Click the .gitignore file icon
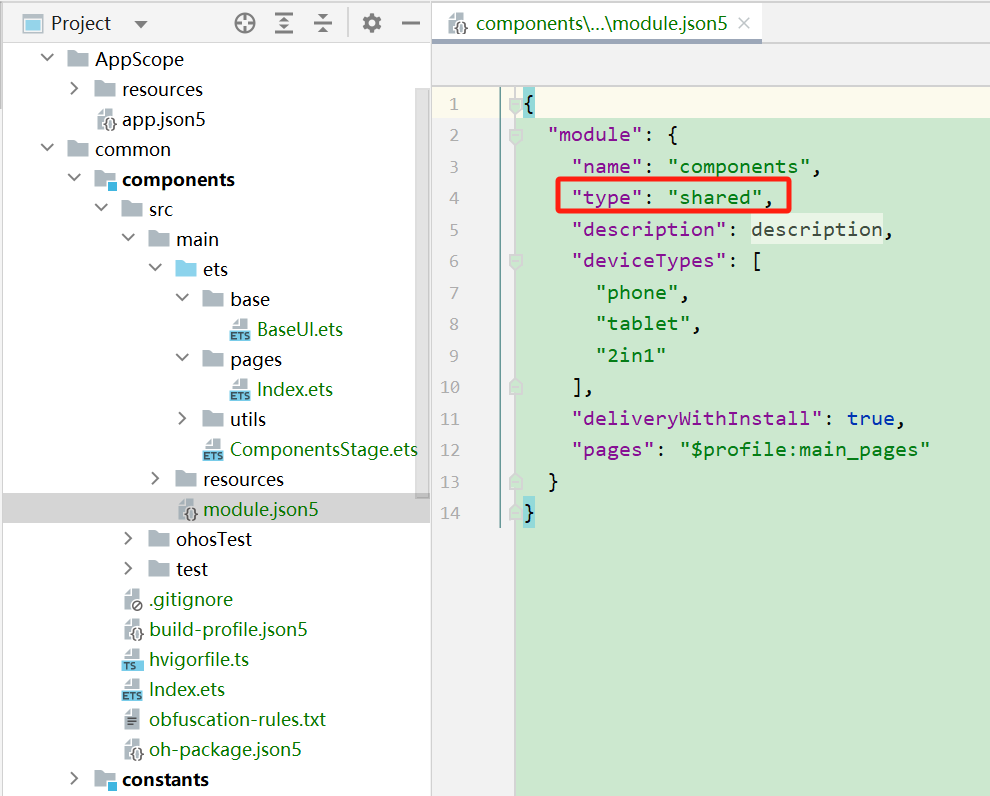The height and width of the screenshot is (796, 990). (133, 600)
